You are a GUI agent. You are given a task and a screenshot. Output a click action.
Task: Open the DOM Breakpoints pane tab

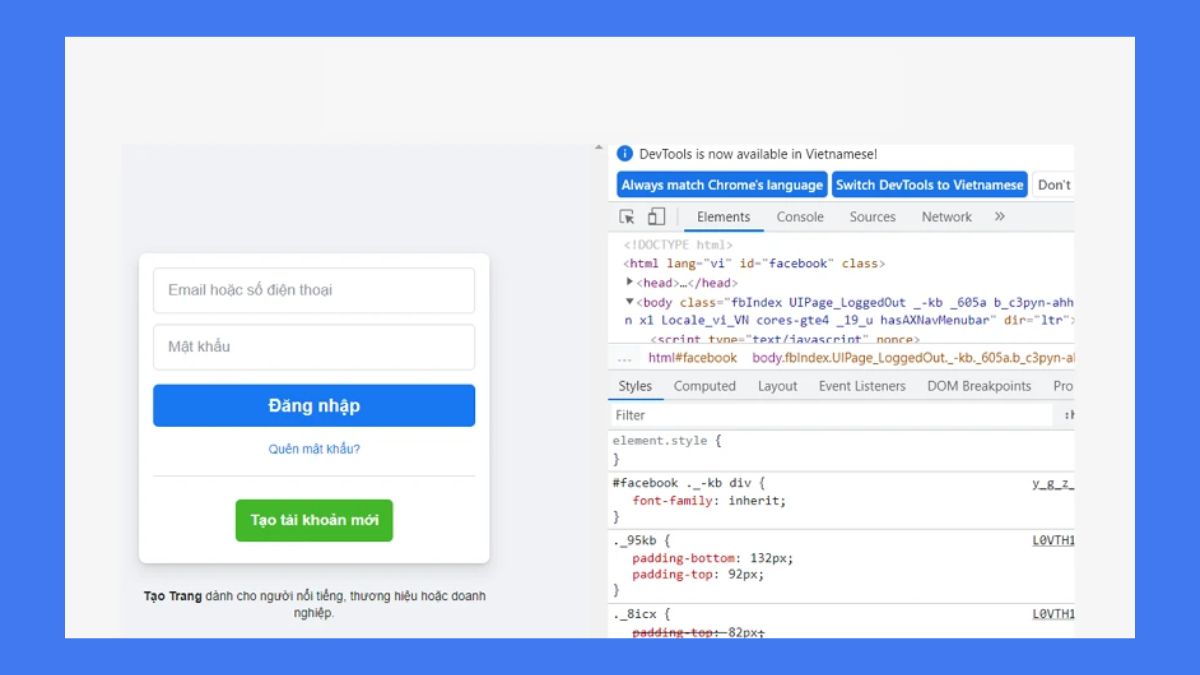tap(978, 386)
